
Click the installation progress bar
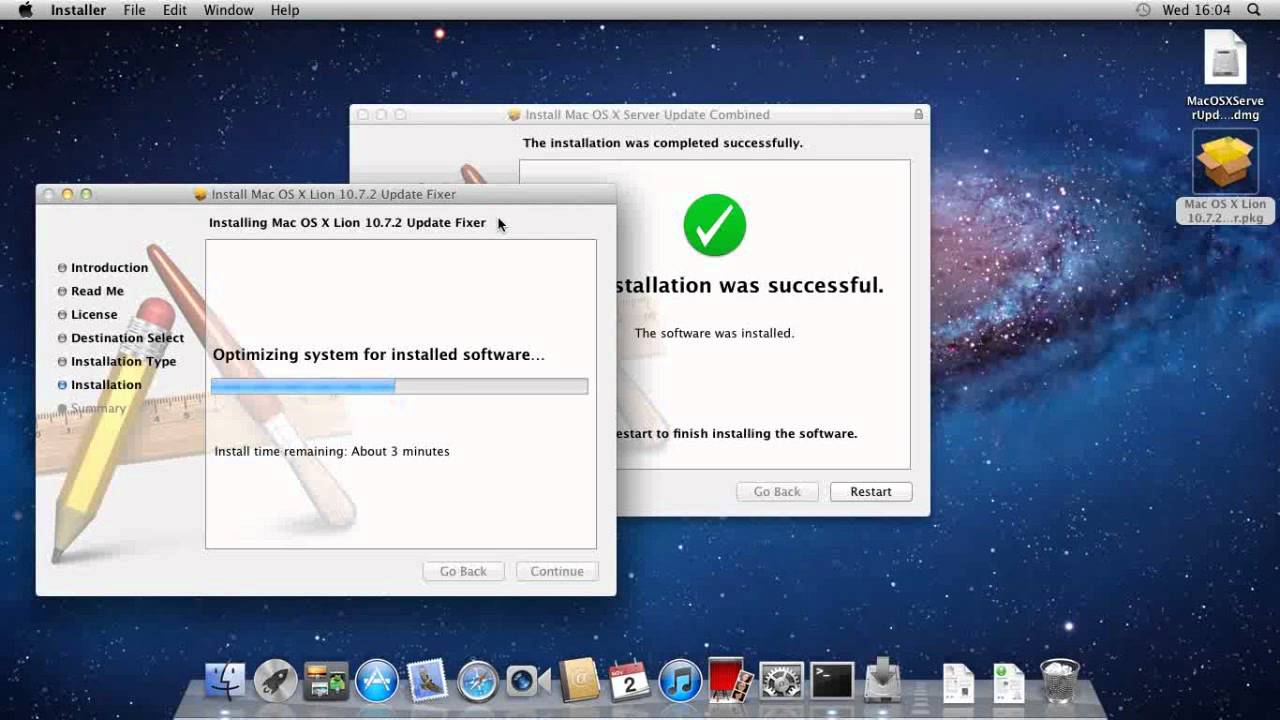click(x=399, y=386)
